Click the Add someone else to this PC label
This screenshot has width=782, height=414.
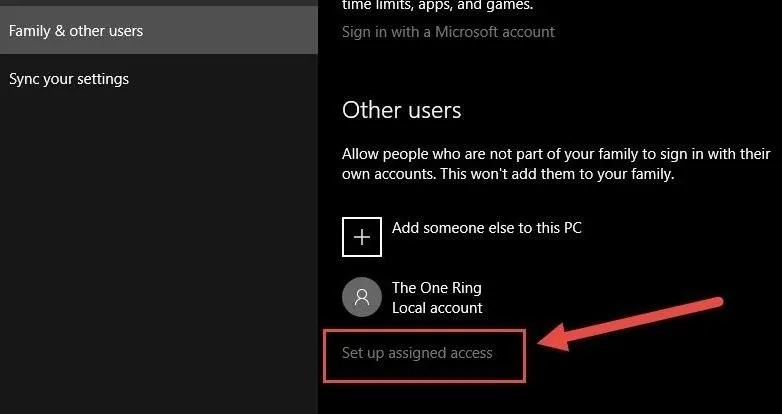pos(486,228)
